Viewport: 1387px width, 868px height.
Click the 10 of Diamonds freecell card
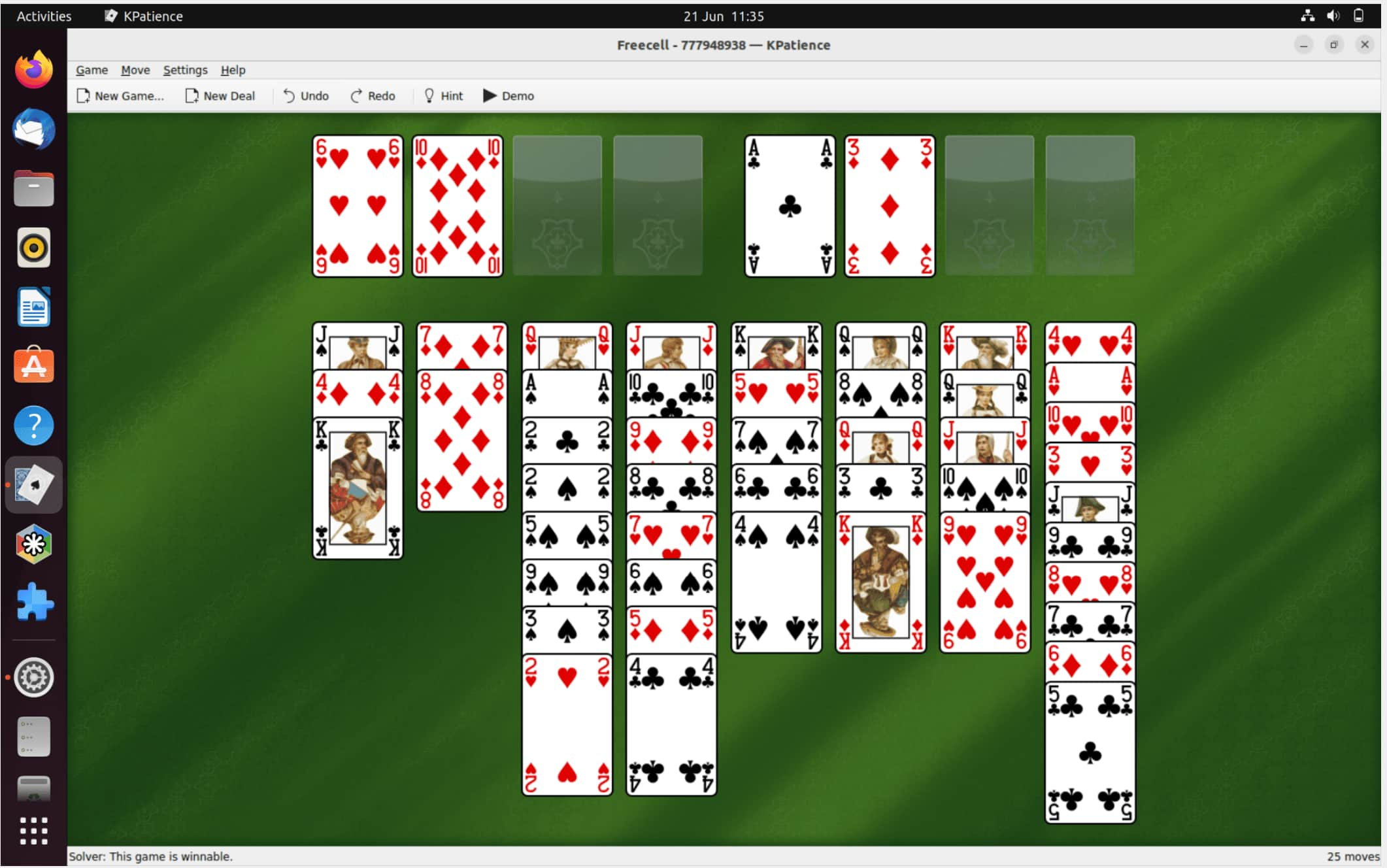459,204
